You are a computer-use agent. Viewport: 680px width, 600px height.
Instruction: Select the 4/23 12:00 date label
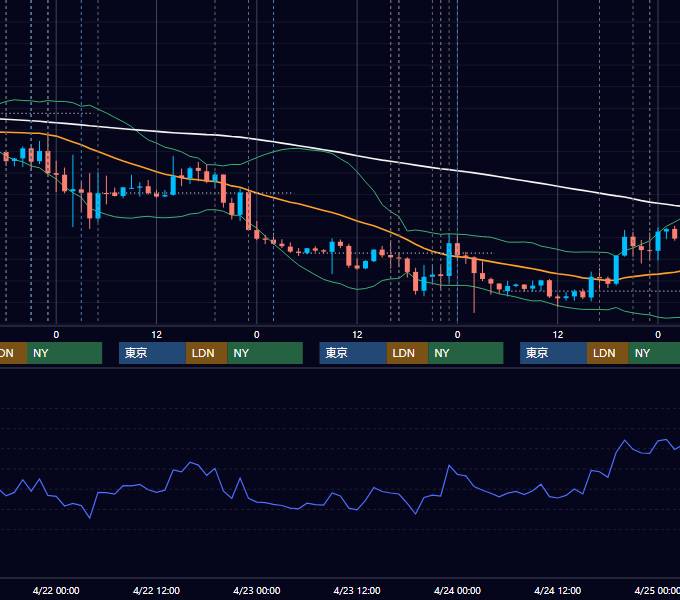[x=356, y=590]
